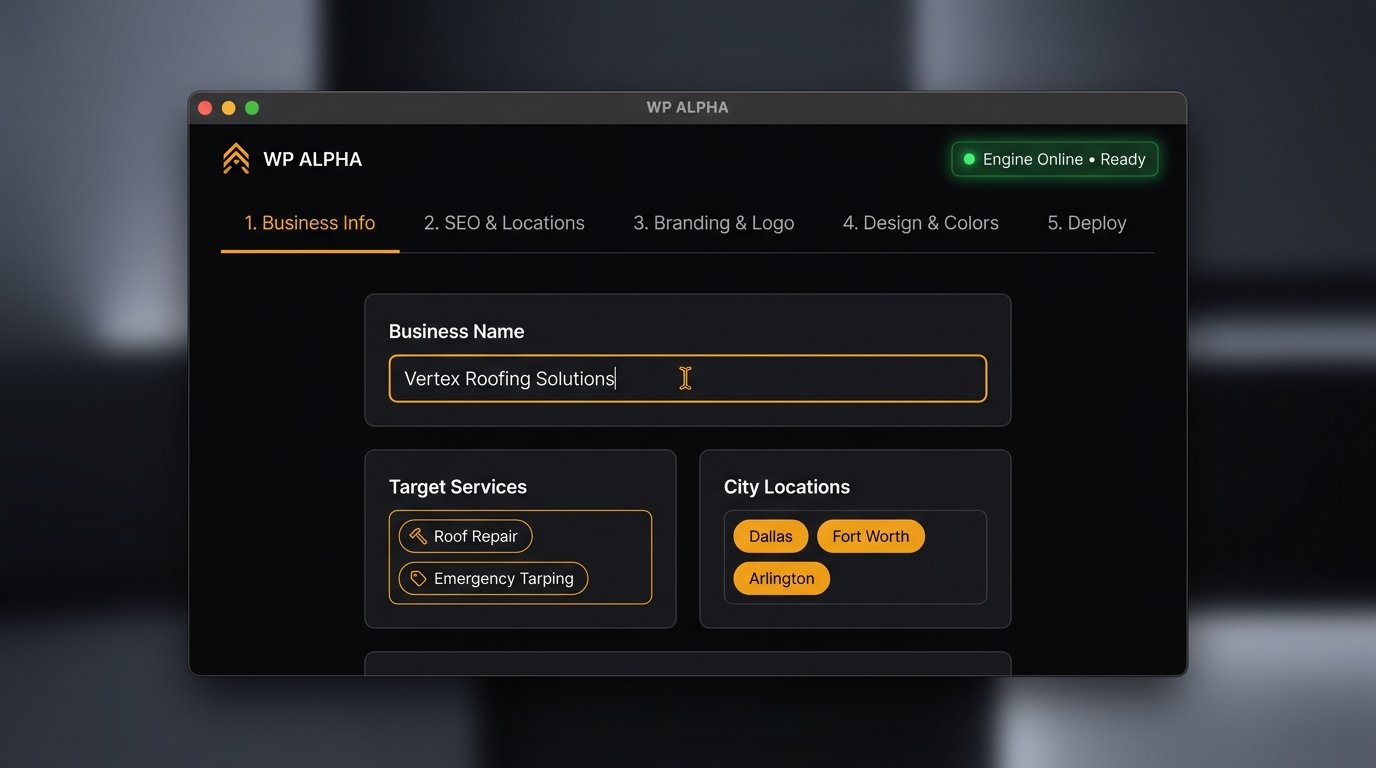Maximize the window with the green button

tap(252, 108)
